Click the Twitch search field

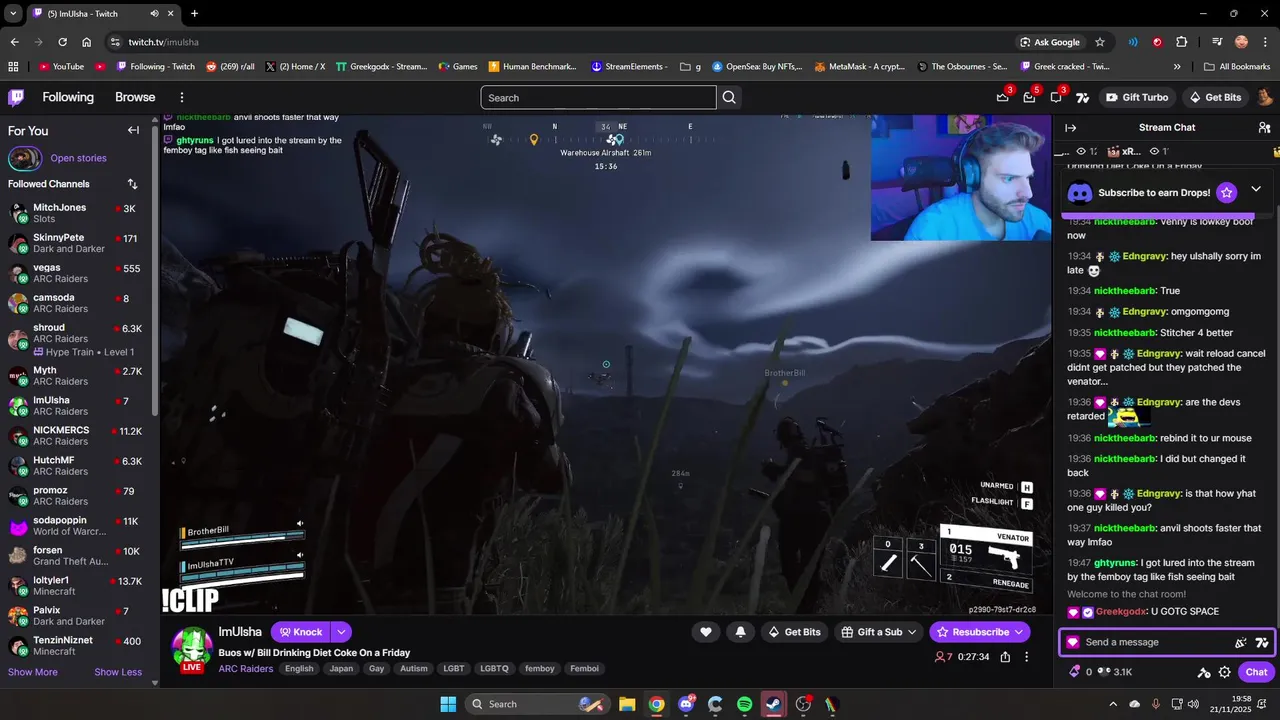598,97
